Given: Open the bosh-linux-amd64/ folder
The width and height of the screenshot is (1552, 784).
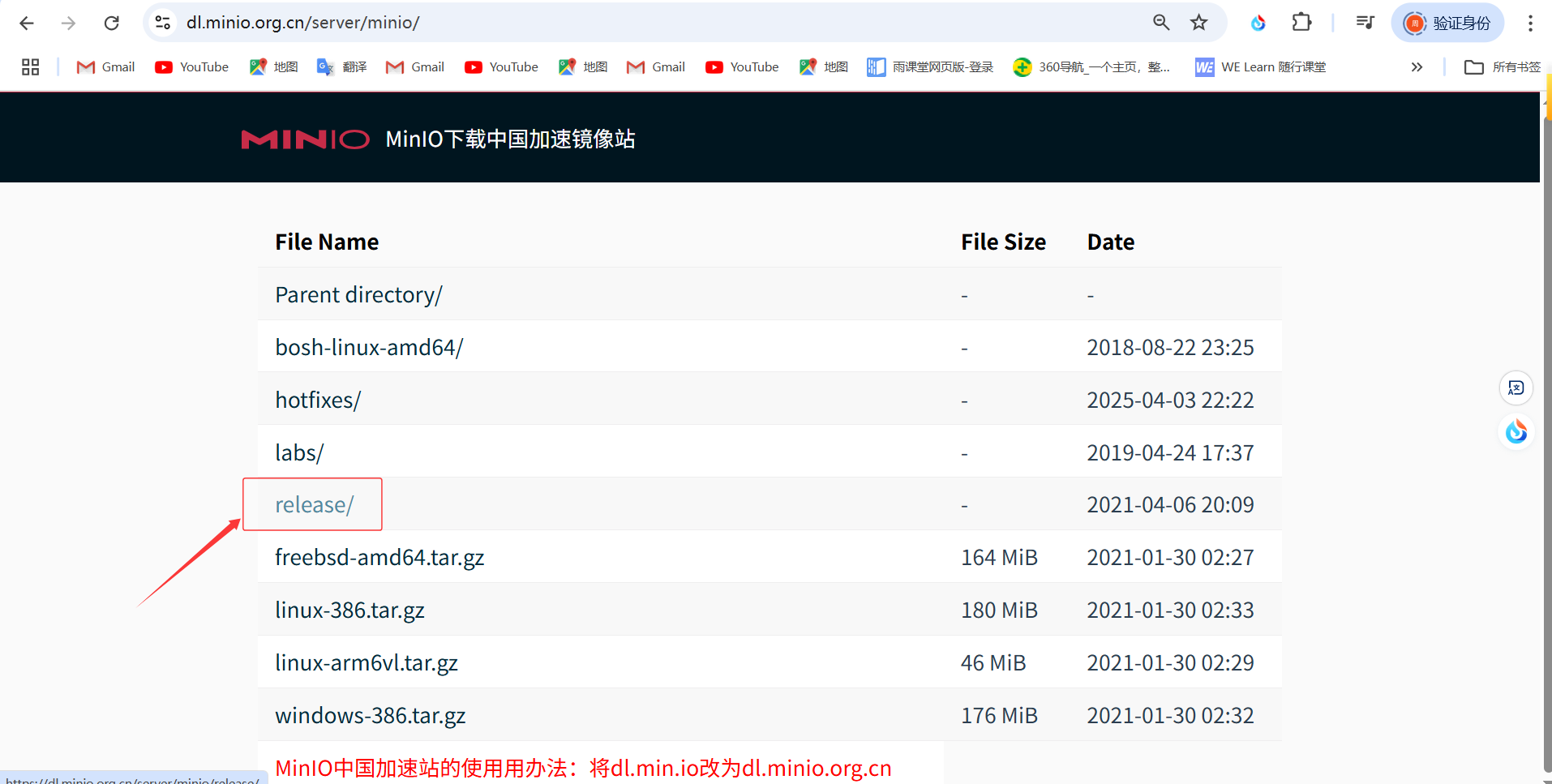Looking at the screenshot, I should pos(369,347).
